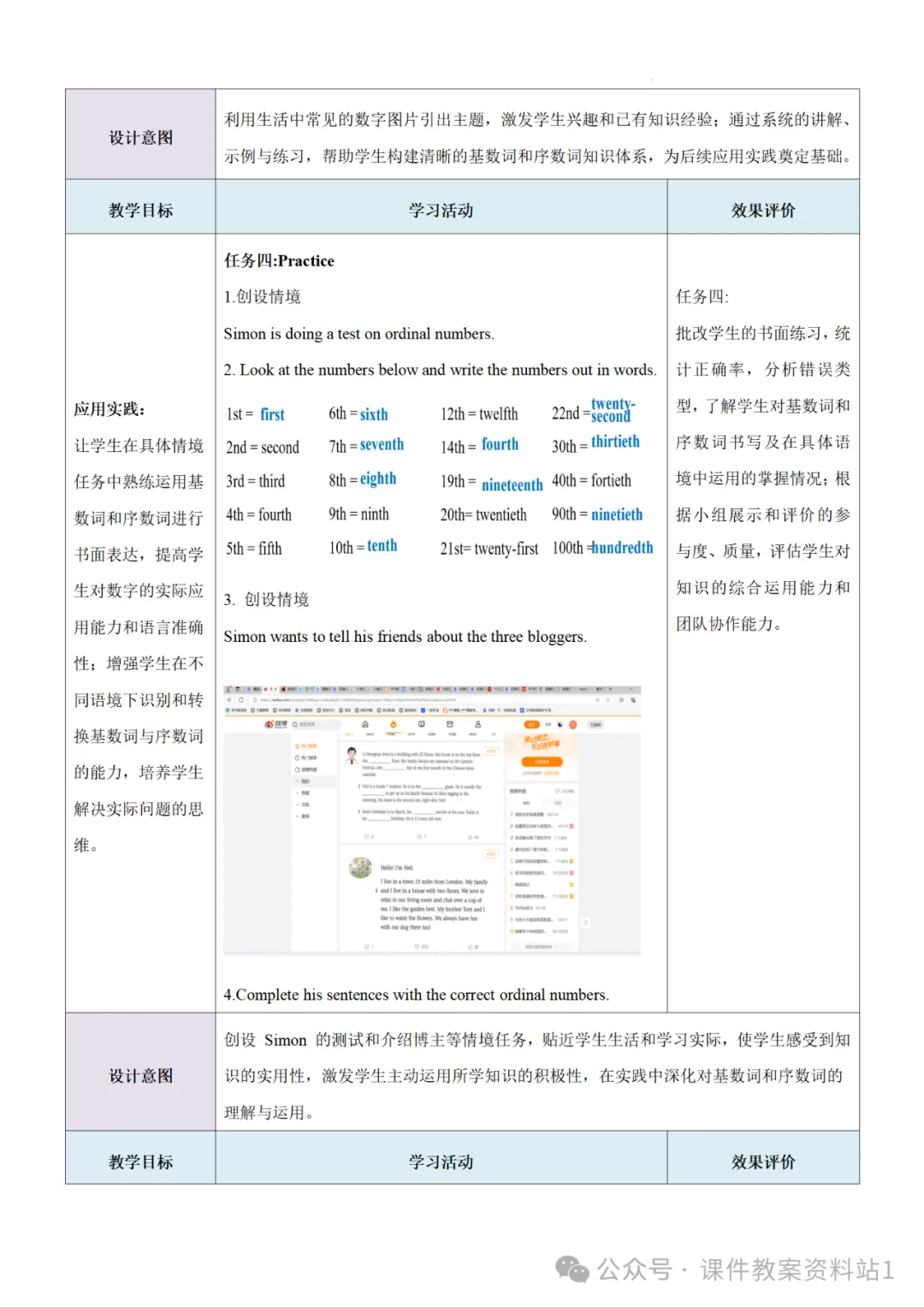Select "Simon is doing a test on ordinal numbers."
Screen dimensions: 924x1307
pos(359,334)
